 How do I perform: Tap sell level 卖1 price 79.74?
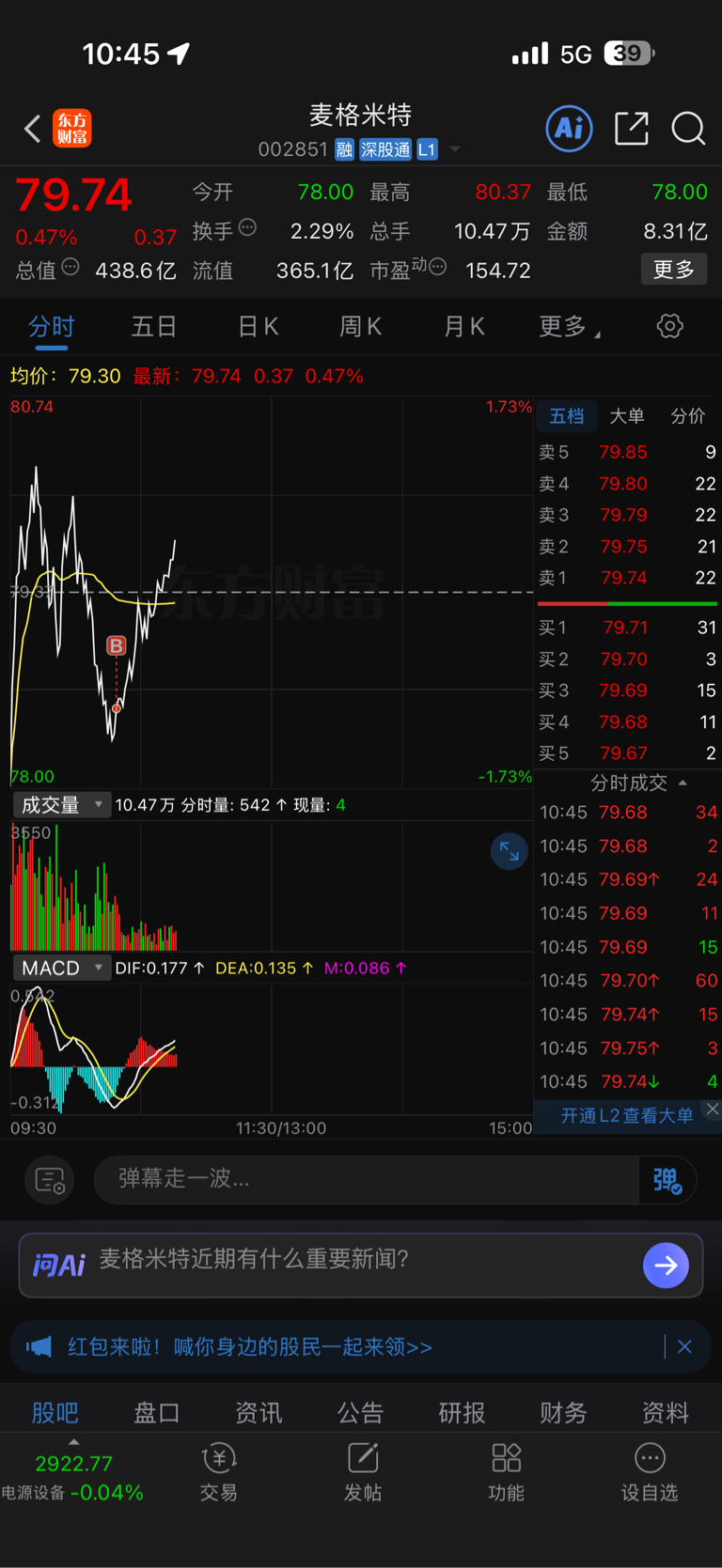pos(624,578)
